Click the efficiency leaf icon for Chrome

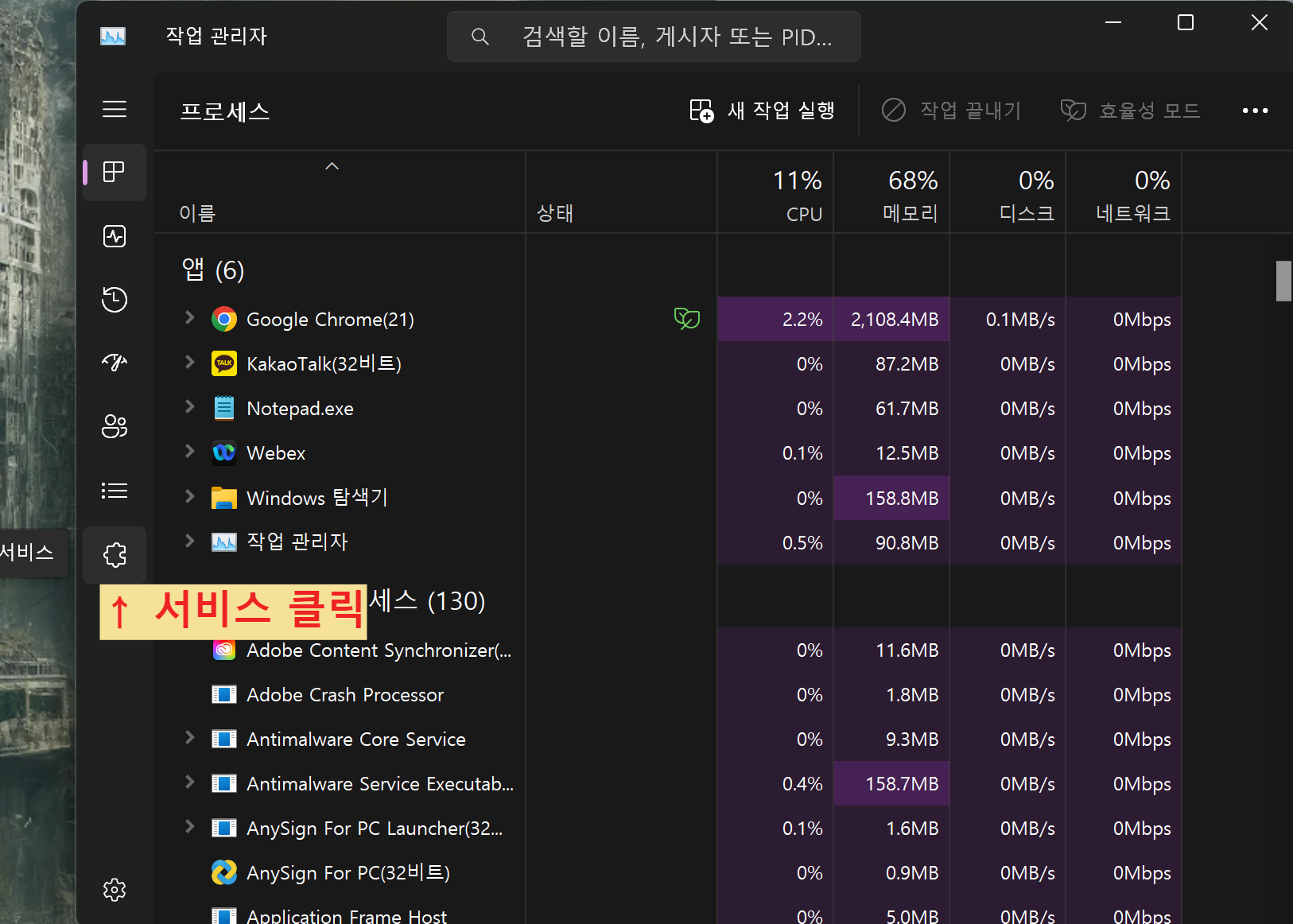pos(686,319)
